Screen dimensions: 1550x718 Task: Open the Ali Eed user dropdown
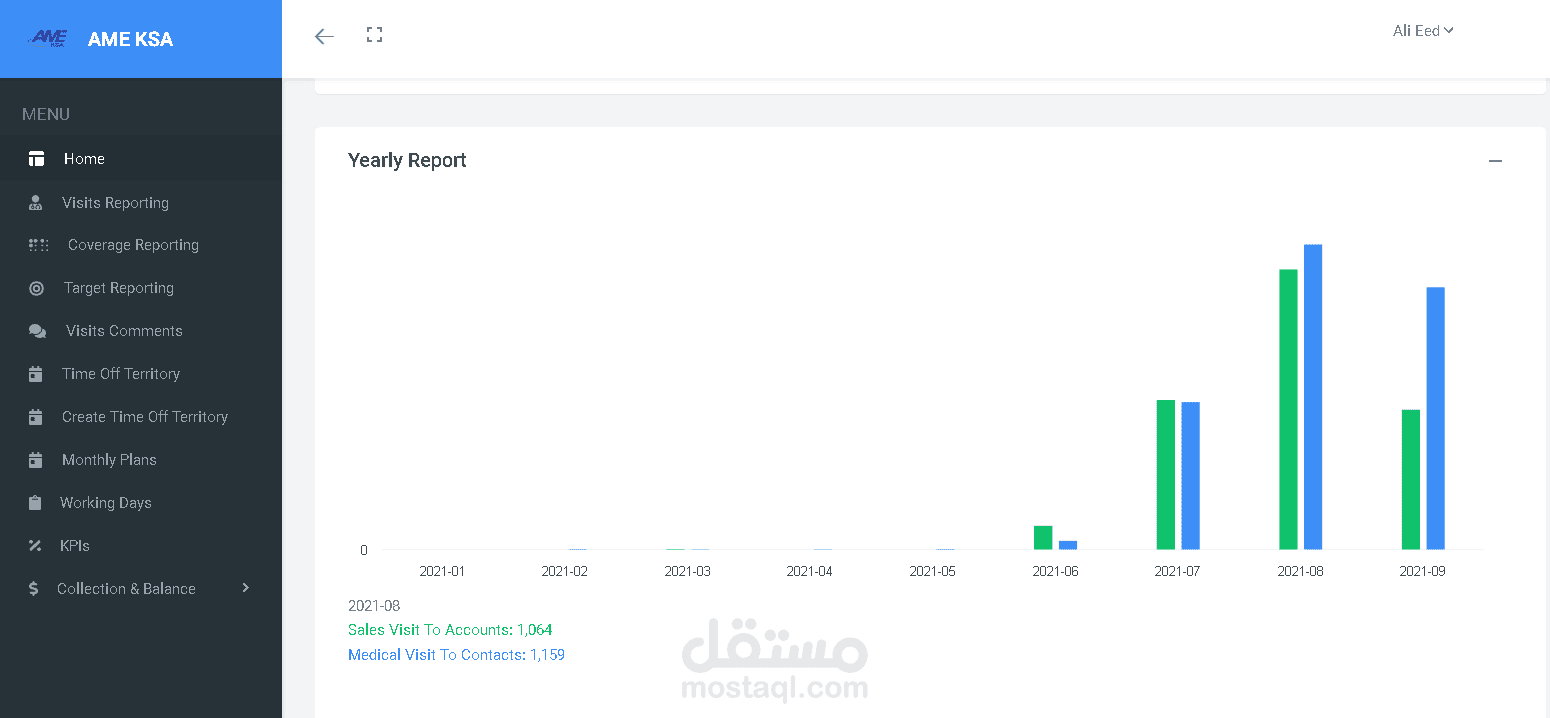pyautogui.click(x=1422, y=30)
